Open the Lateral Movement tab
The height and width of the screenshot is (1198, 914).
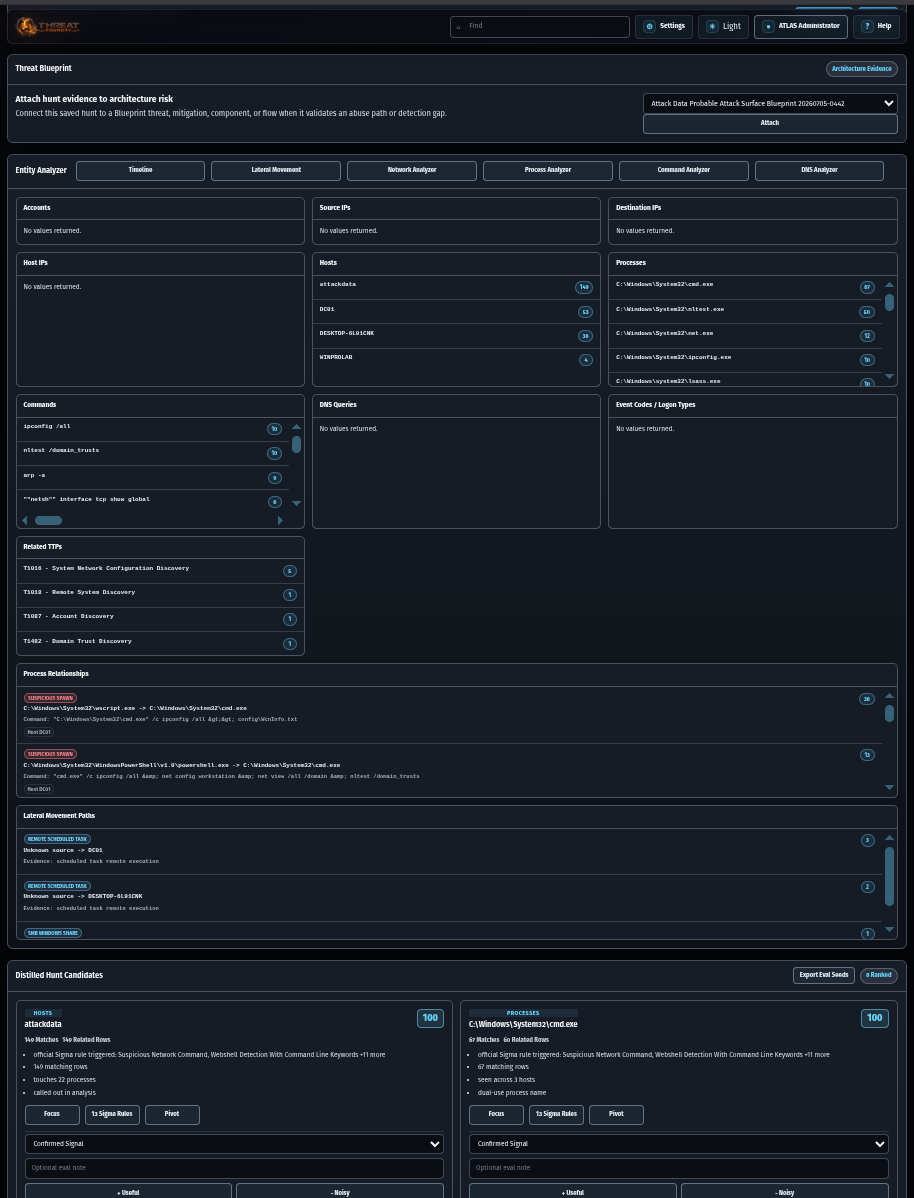[x=276, y=170]
